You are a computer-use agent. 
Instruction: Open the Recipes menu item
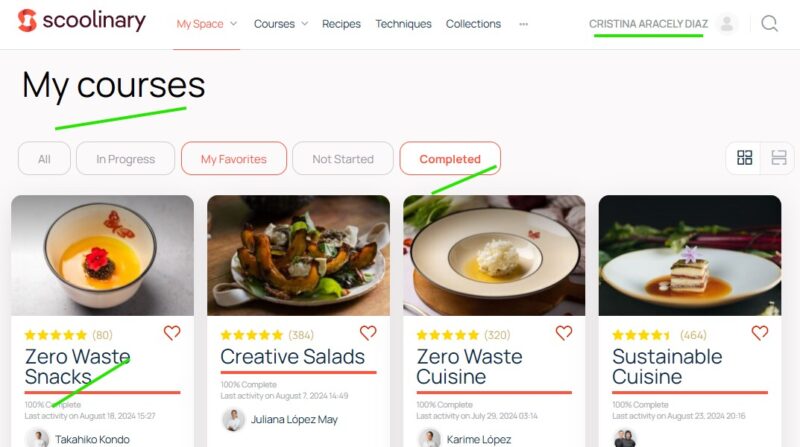(x=341, y=24)
